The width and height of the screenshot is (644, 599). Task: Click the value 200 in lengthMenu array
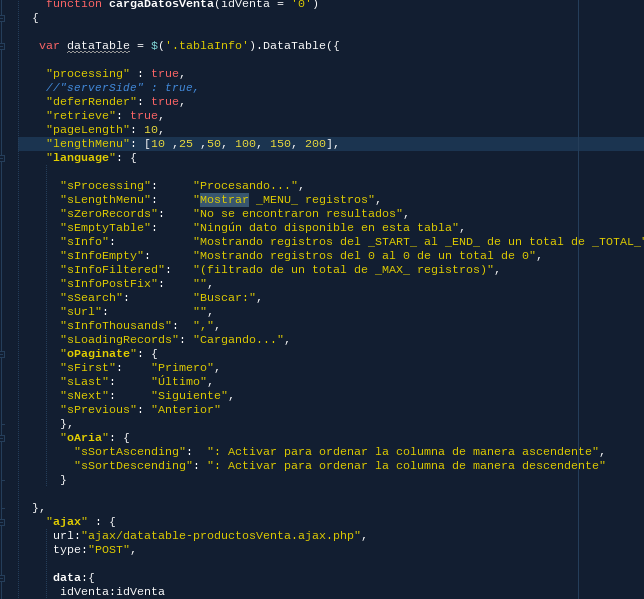[315, 144]
